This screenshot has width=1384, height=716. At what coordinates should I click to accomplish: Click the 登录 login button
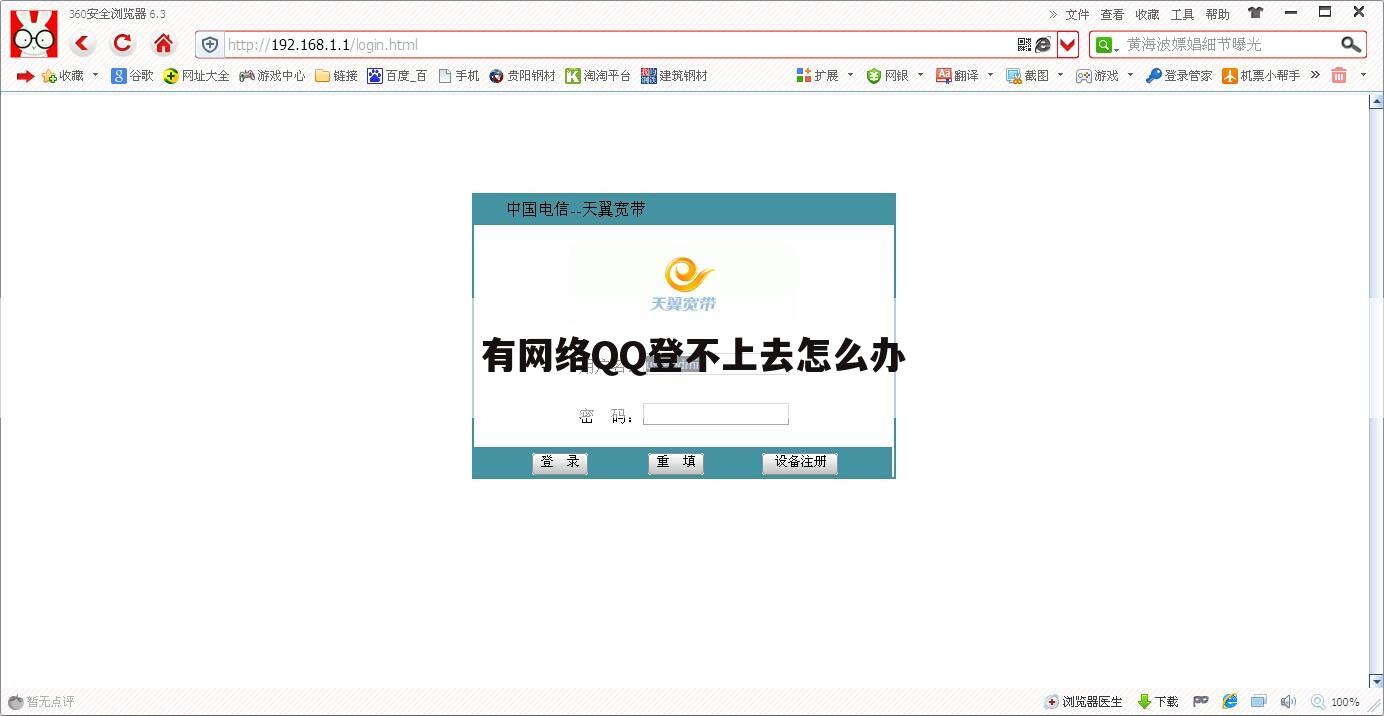(560, 463)
